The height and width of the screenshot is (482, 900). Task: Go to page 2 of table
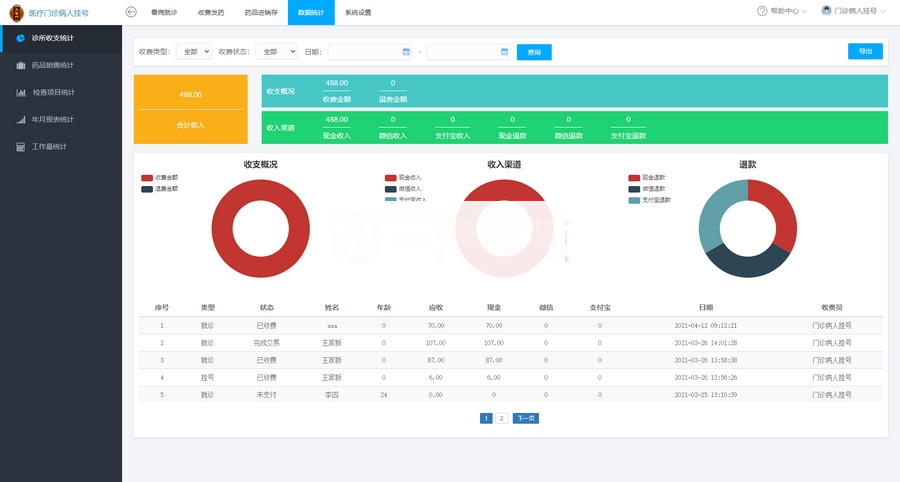click(x=502, y=418)
